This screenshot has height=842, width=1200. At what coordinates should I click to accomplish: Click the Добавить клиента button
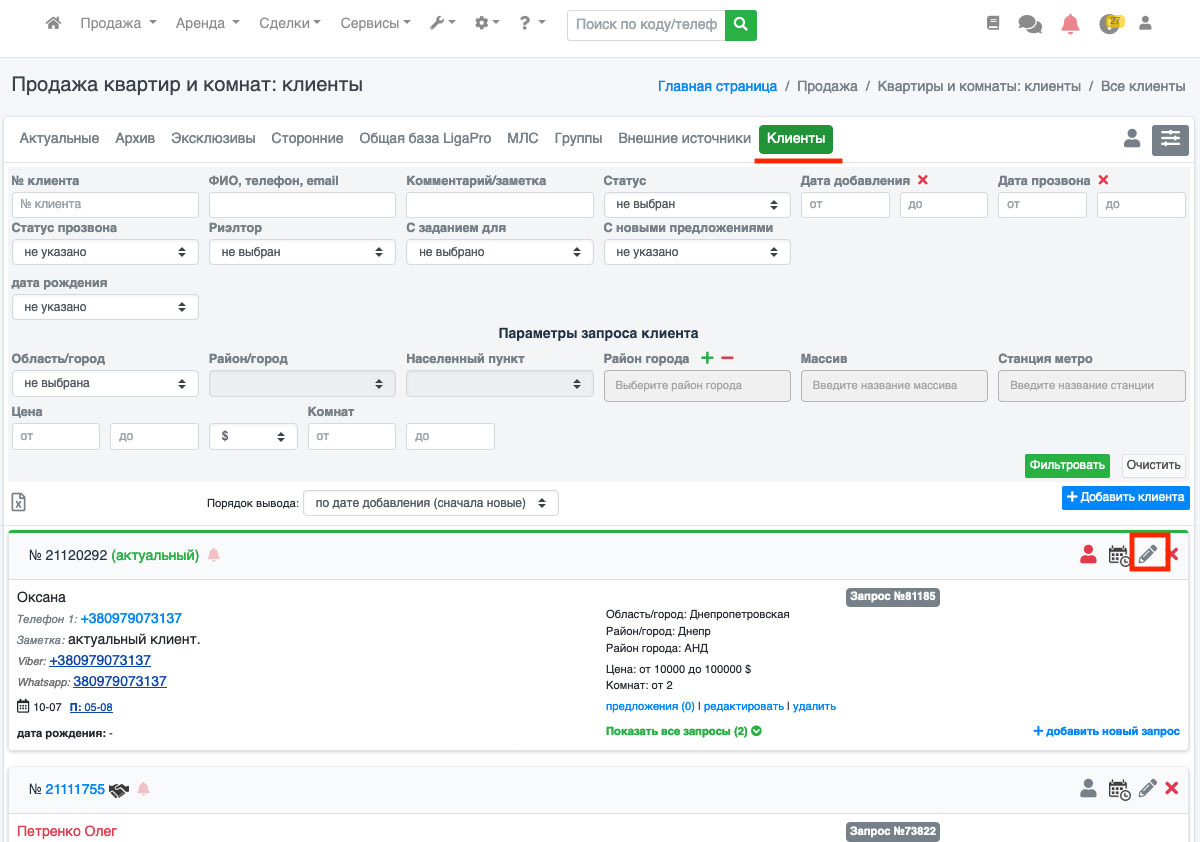point(1125,497)
